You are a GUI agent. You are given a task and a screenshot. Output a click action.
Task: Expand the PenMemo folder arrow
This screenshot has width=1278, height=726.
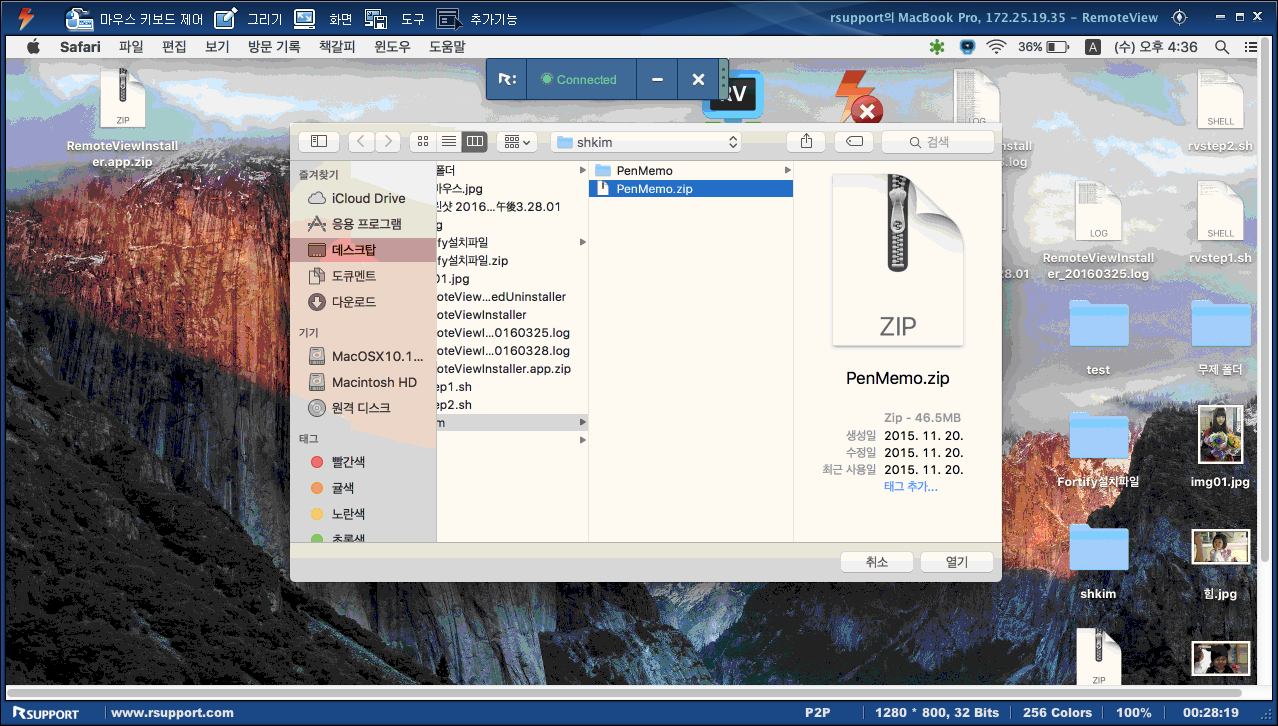click(787, 171)
